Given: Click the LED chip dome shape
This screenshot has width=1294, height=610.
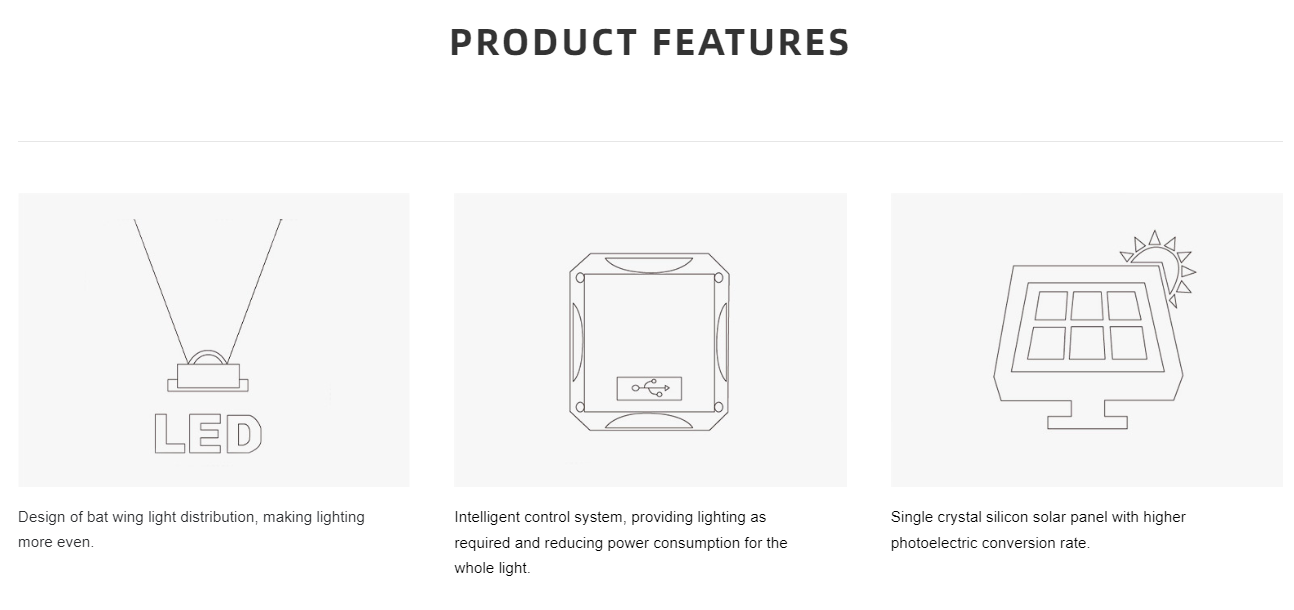Looking at the screenshot, I should 208,357.
